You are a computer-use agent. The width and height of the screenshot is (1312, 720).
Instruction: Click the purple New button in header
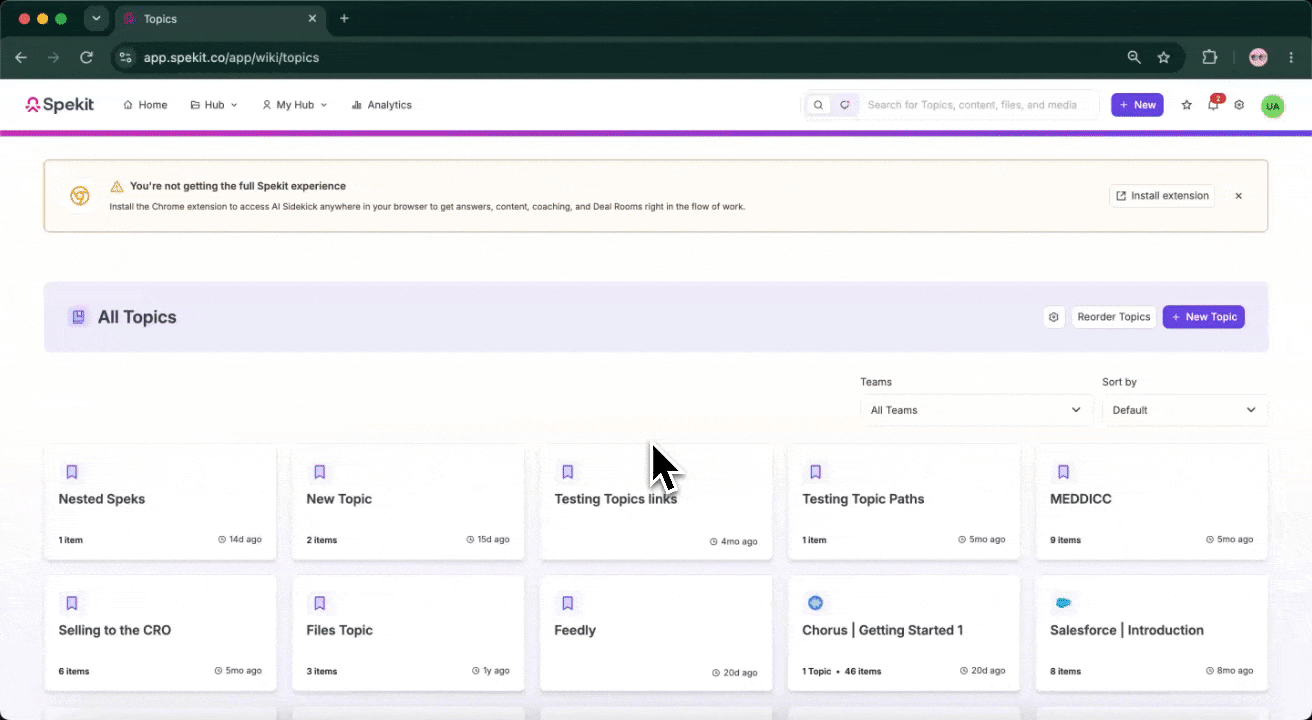point(1137,105)
